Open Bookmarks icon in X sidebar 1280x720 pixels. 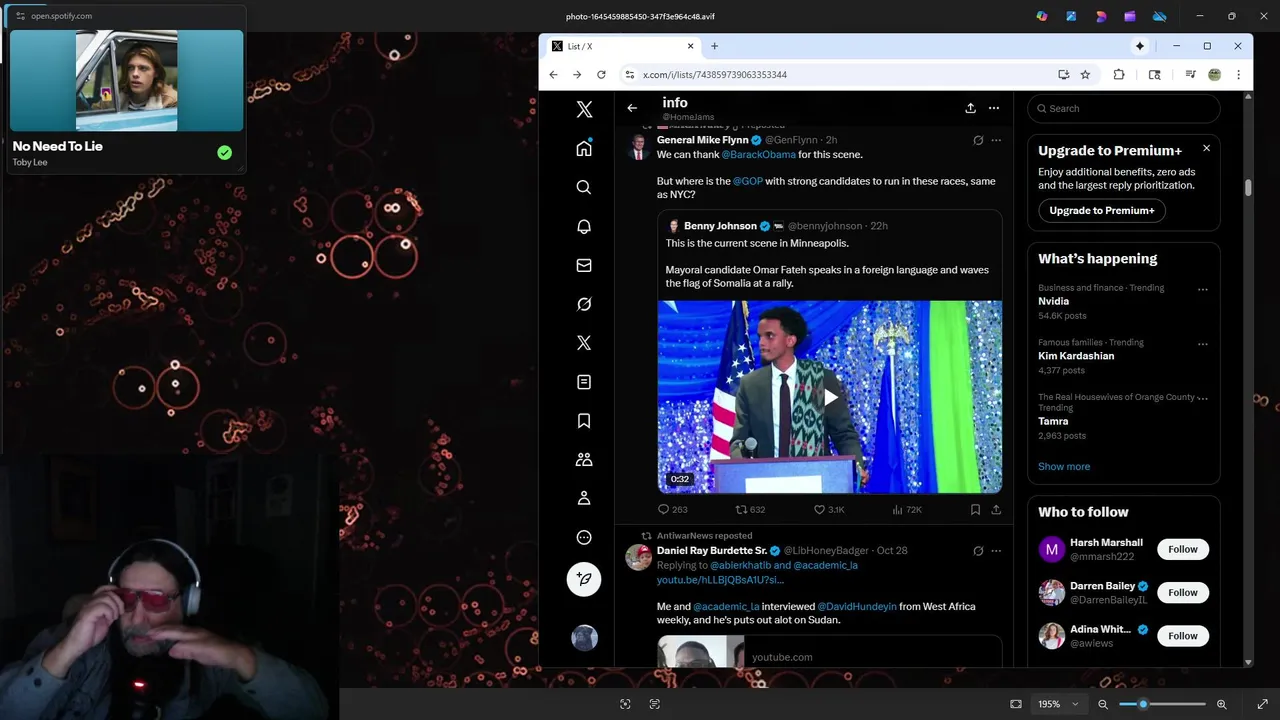point(584,421)
